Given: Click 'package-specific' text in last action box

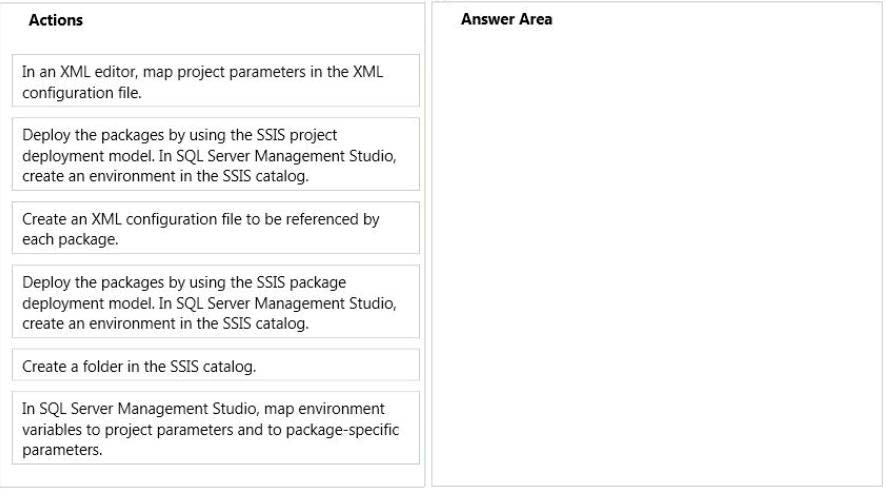Looking at the screenshot, I should [x=342, y=430].
